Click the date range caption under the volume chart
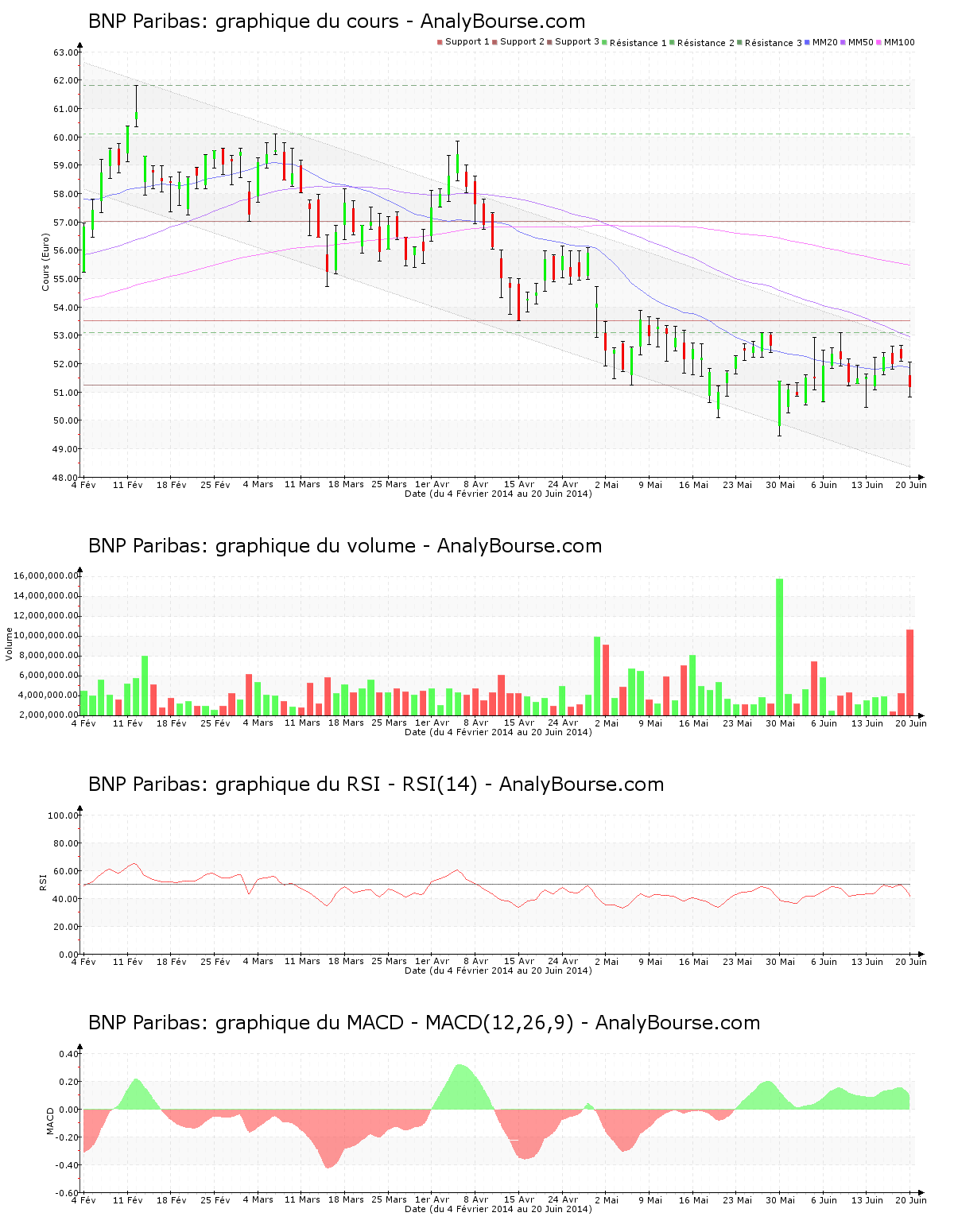954x1232 pixels. click(x=498, y=732)
